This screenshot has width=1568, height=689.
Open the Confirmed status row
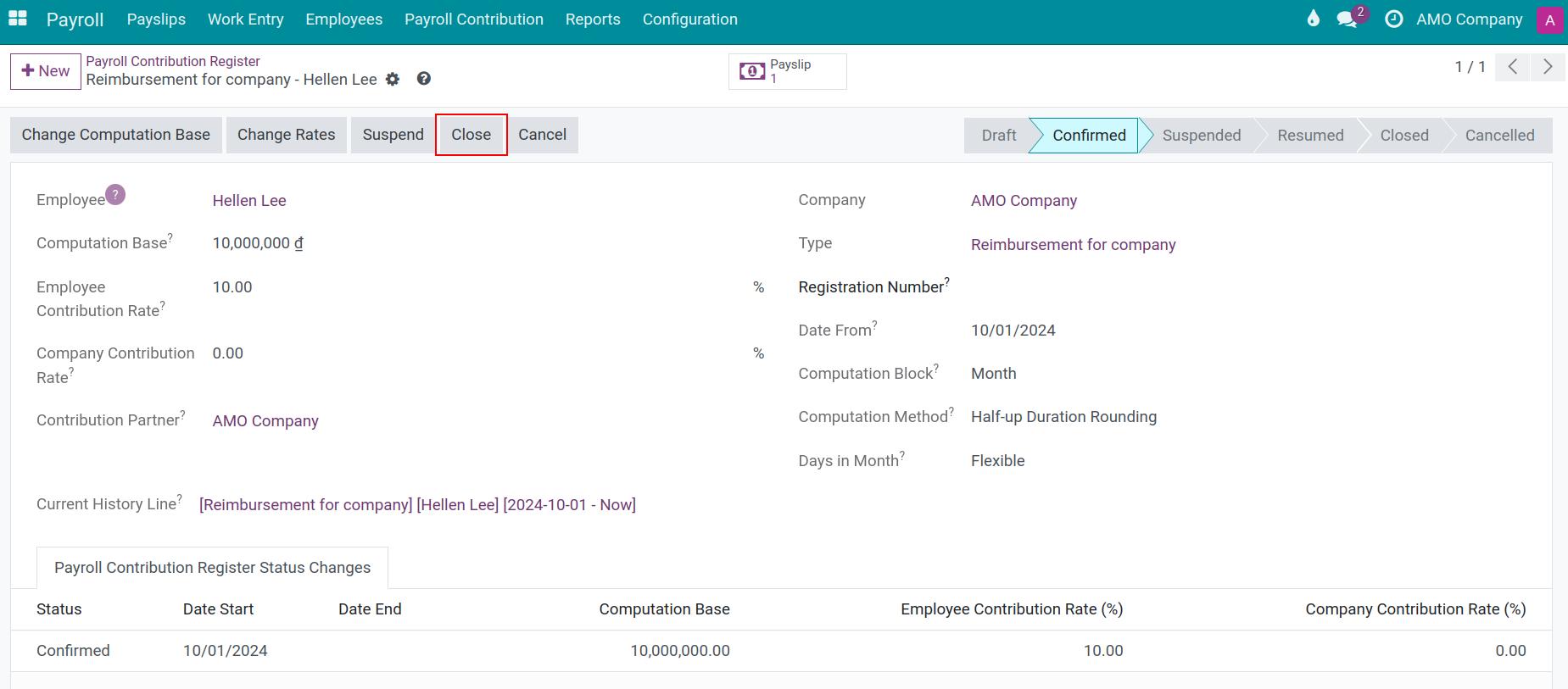point(781,651)
